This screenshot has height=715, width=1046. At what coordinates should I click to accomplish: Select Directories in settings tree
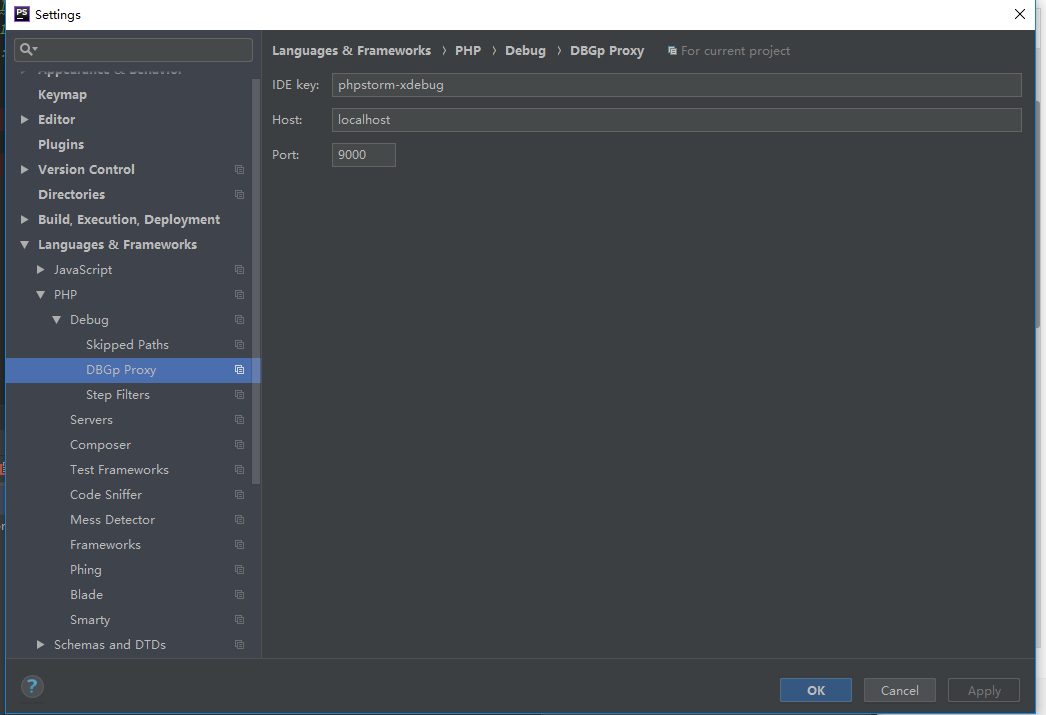pyautogui.click(x=71, y=195)
